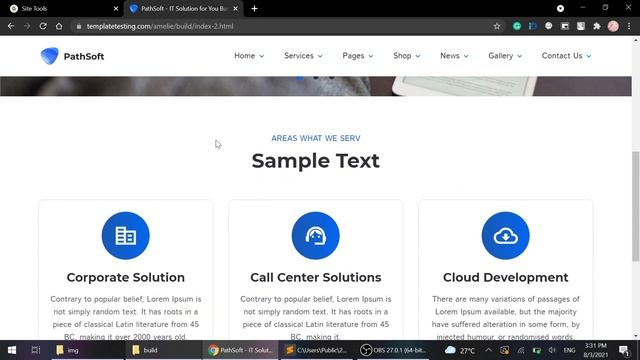640x360 pixels.
Task: Click the ENG language indicator
Action: pyautogui.click(x=569, y=350)
